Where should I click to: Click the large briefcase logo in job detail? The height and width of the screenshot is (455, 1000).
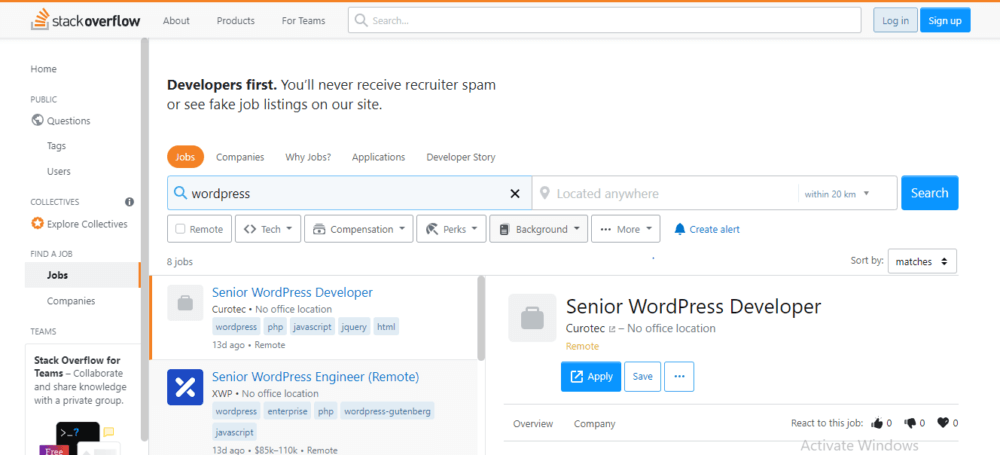coord(533,318)
